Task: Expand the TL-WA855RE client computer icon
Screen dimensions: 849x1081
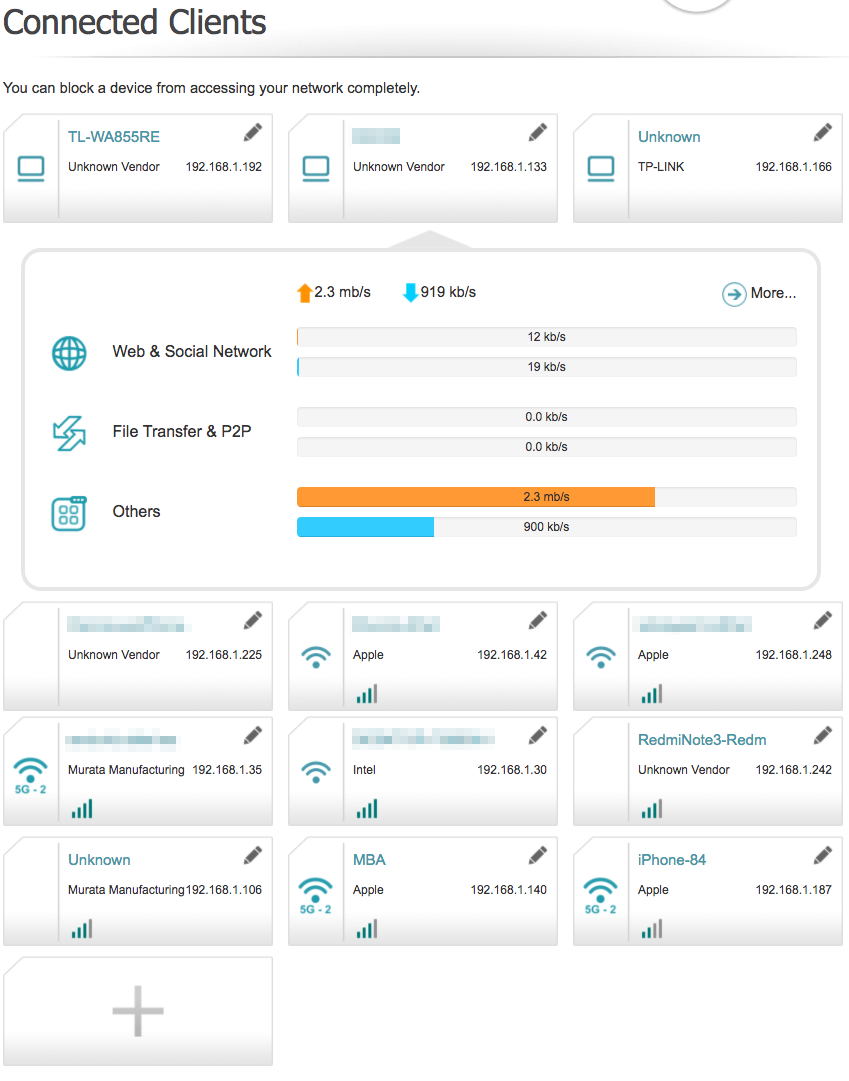Action: pos(31,168)
